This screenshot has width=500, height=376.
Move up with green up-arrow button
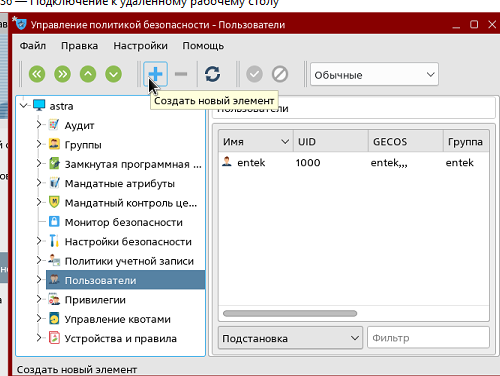pos(88,74)
